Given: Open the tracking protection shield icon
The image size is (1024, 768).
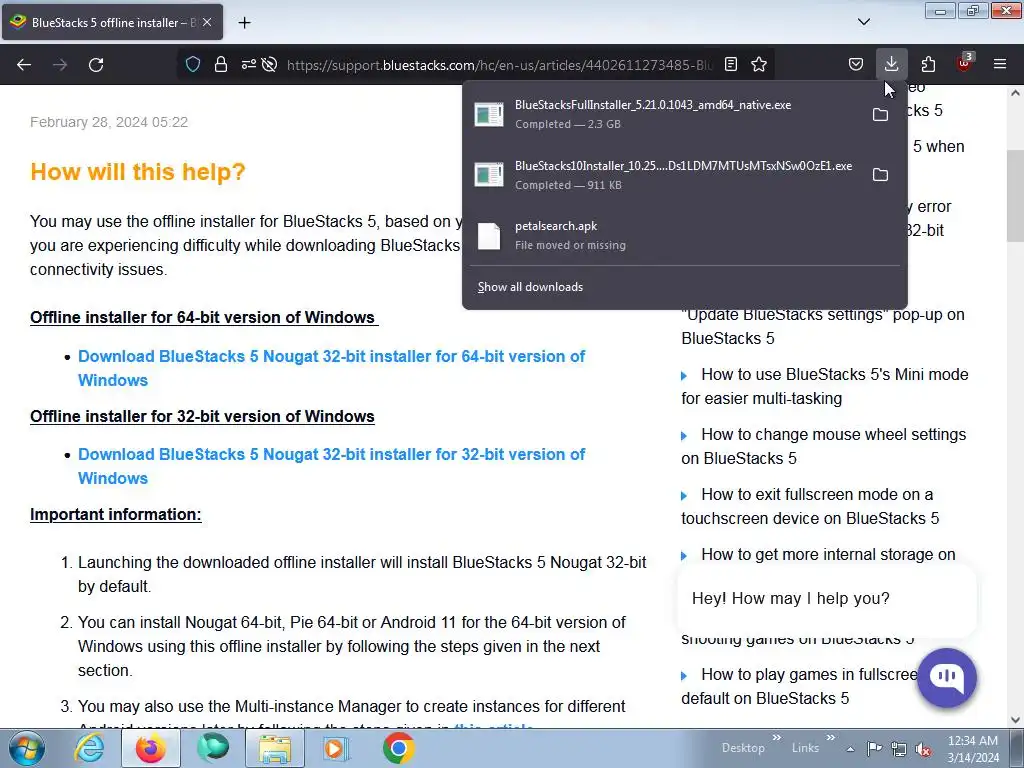Looking at the screenshot, I should click(x=193, y=64).
